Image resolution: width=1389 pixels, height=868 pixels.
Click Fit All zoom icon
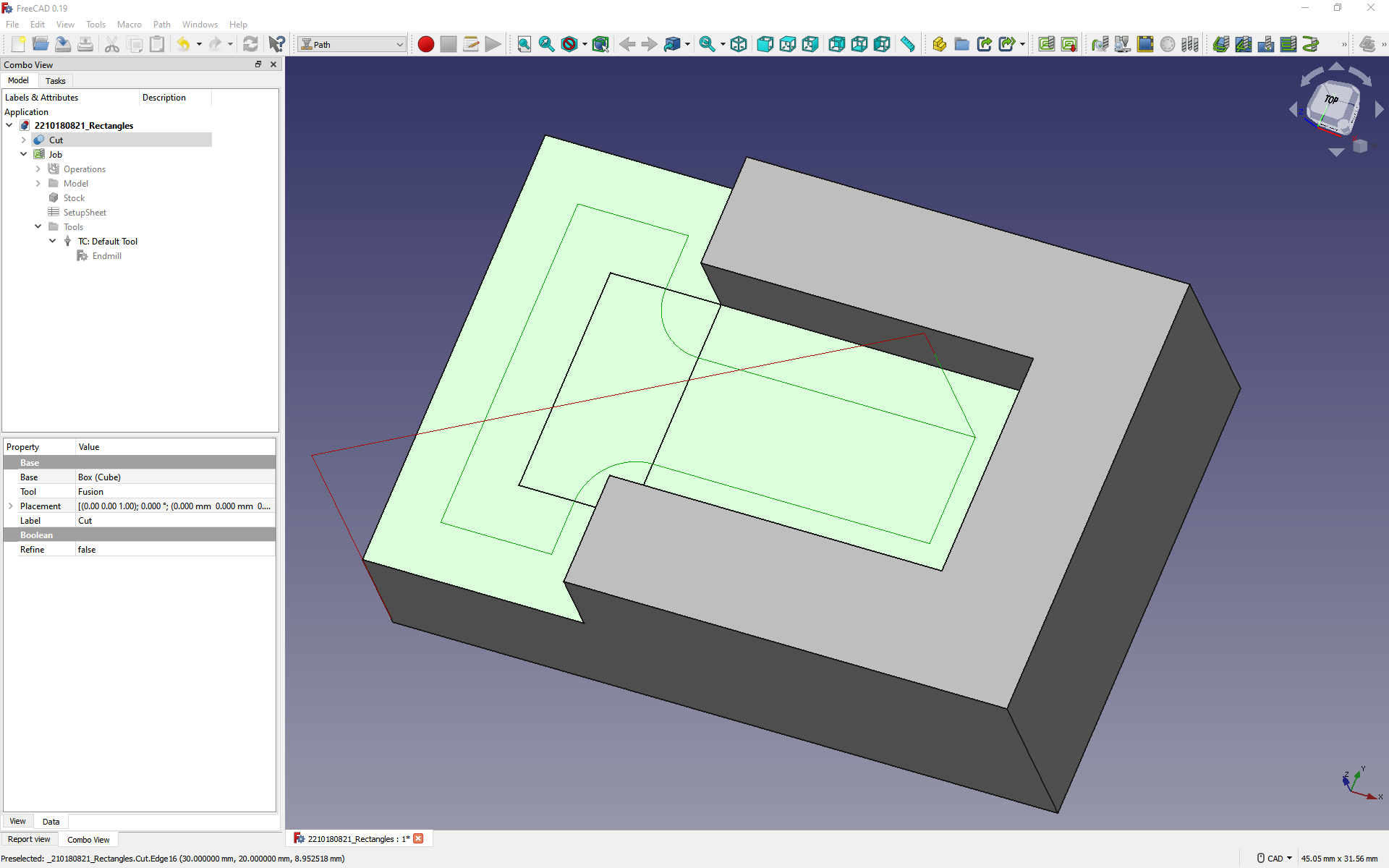click(x=524, y=44)
